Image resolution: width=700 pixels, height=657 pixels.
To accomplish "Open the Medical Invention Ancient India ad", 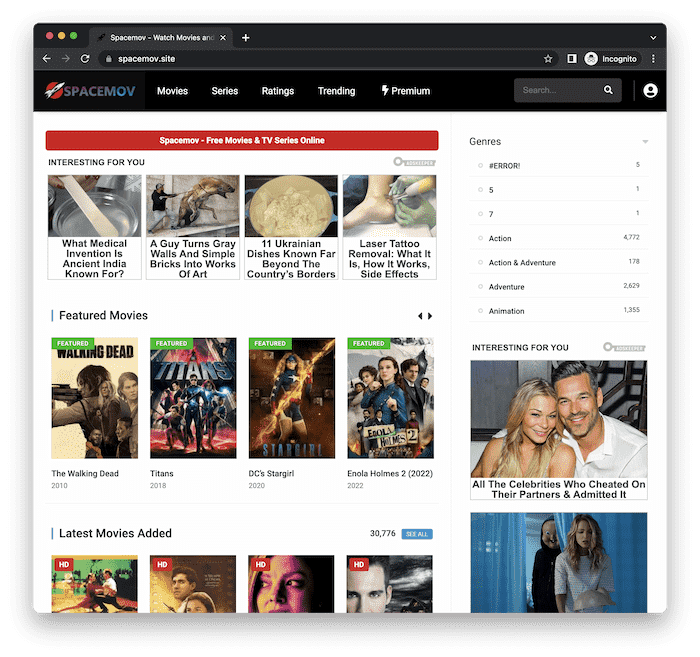I will coord(95,227).
